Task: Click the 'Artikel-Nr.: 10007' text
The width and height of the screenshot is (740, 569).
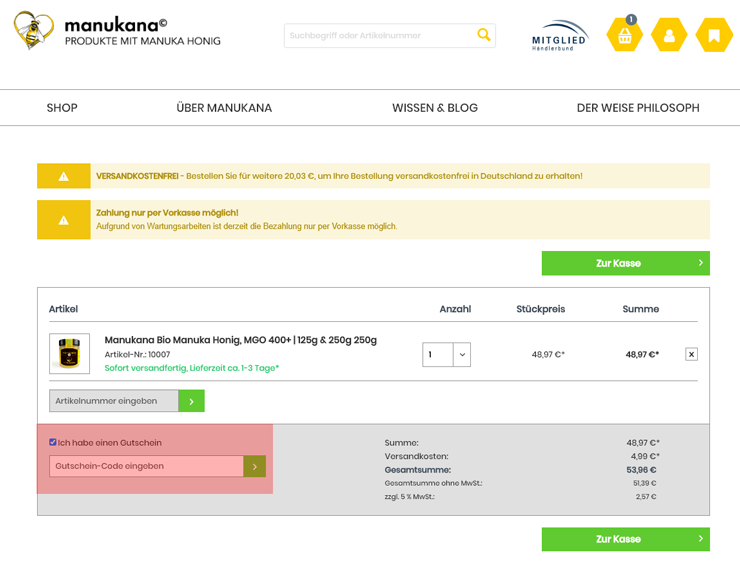Action: [x=137, y=354]
